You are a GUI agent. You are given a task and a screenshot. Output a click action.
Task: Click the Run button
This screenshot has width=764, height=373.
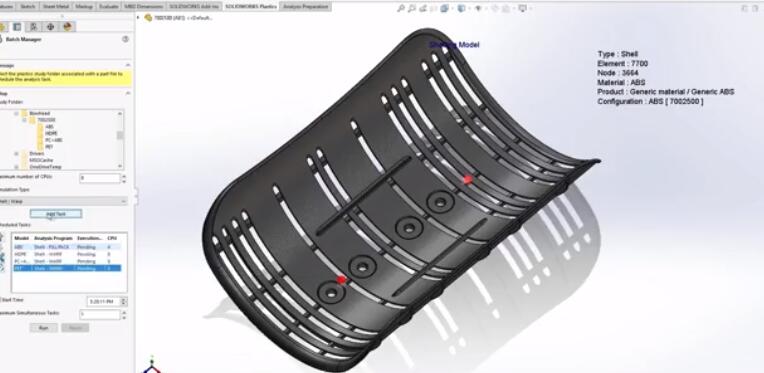coord(43,328)
